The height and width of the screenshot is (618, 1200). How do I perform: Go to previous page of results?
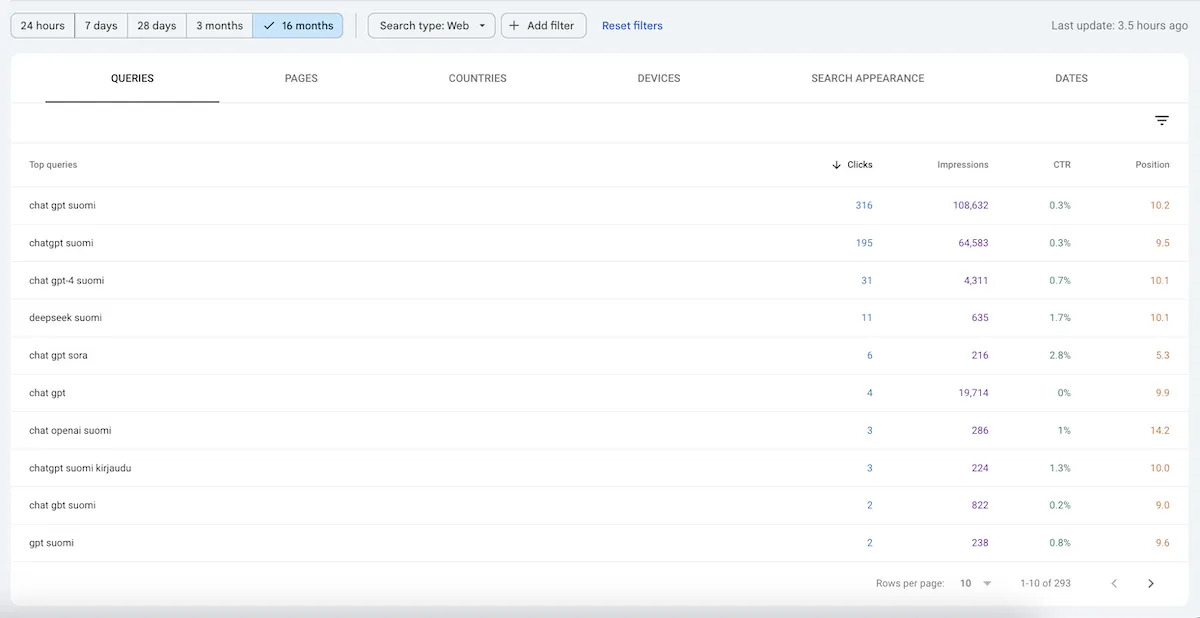click(1114, 583)
